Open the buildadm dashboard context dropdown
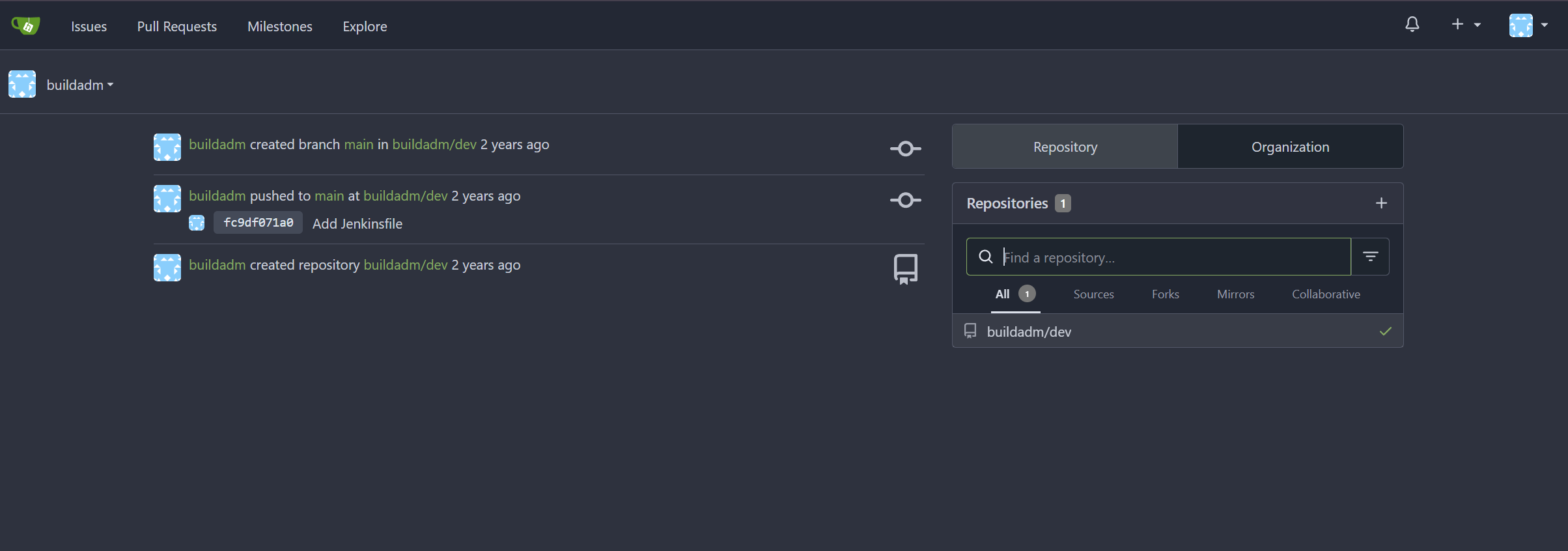This screenshot has width=1568, height=551. pyautogui.click(x=79, y=85)
